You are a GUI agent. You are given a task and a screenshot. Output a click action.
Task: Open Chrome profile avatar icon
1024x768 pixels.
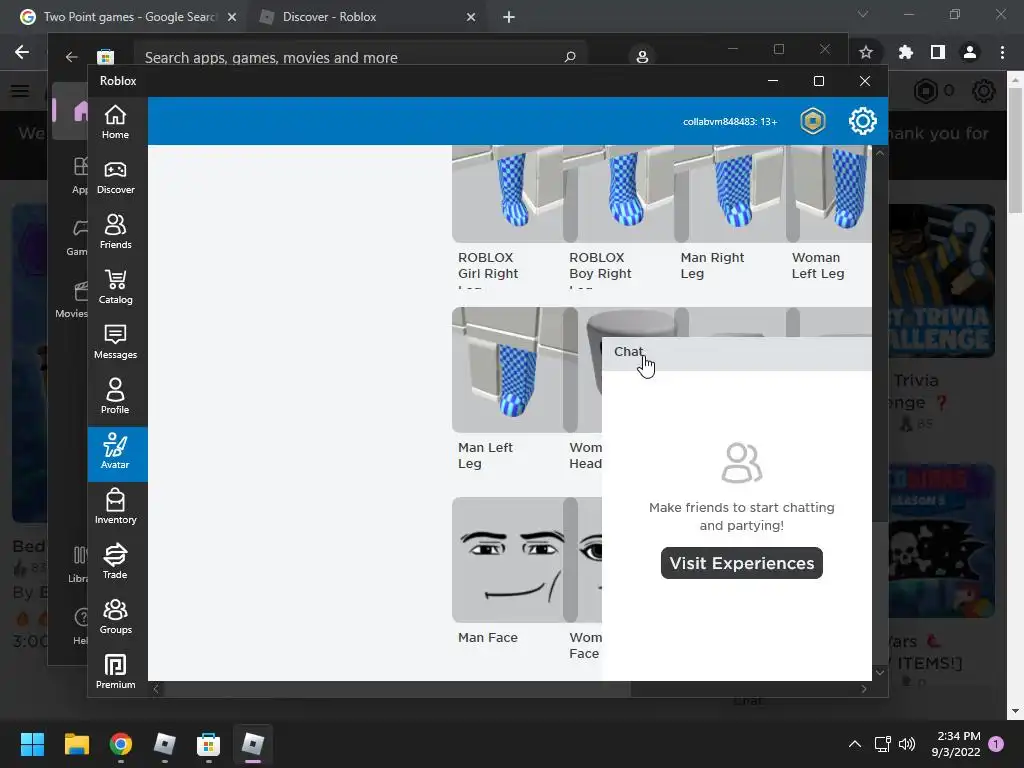(970, 52)
